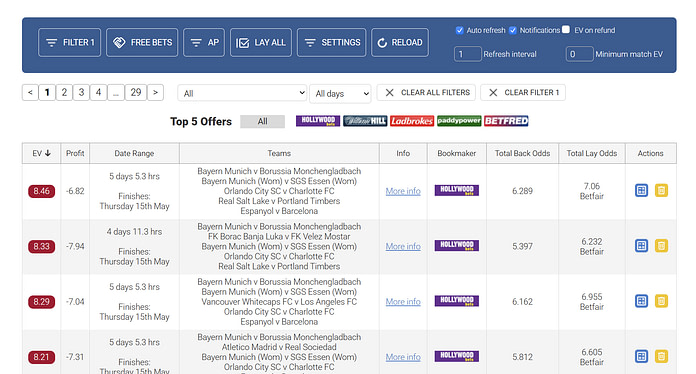696x374 pixels.
Task: Click Hollywoodbets logo in EV 8.29 row
Action: [456, 301]
